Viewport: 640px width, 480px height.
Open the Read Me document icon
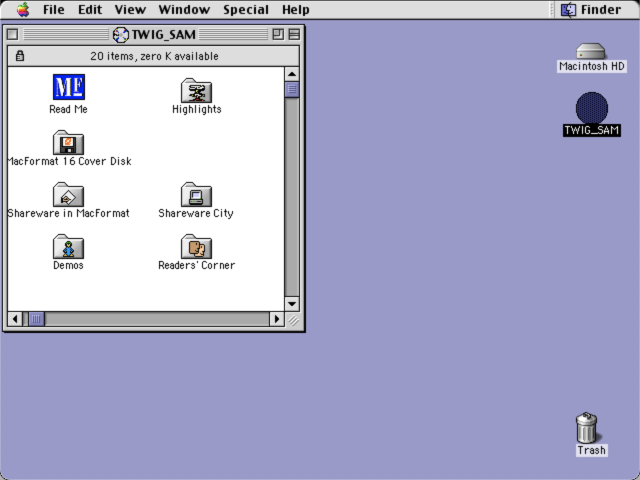pyautogui.click(x=69, y=87)
